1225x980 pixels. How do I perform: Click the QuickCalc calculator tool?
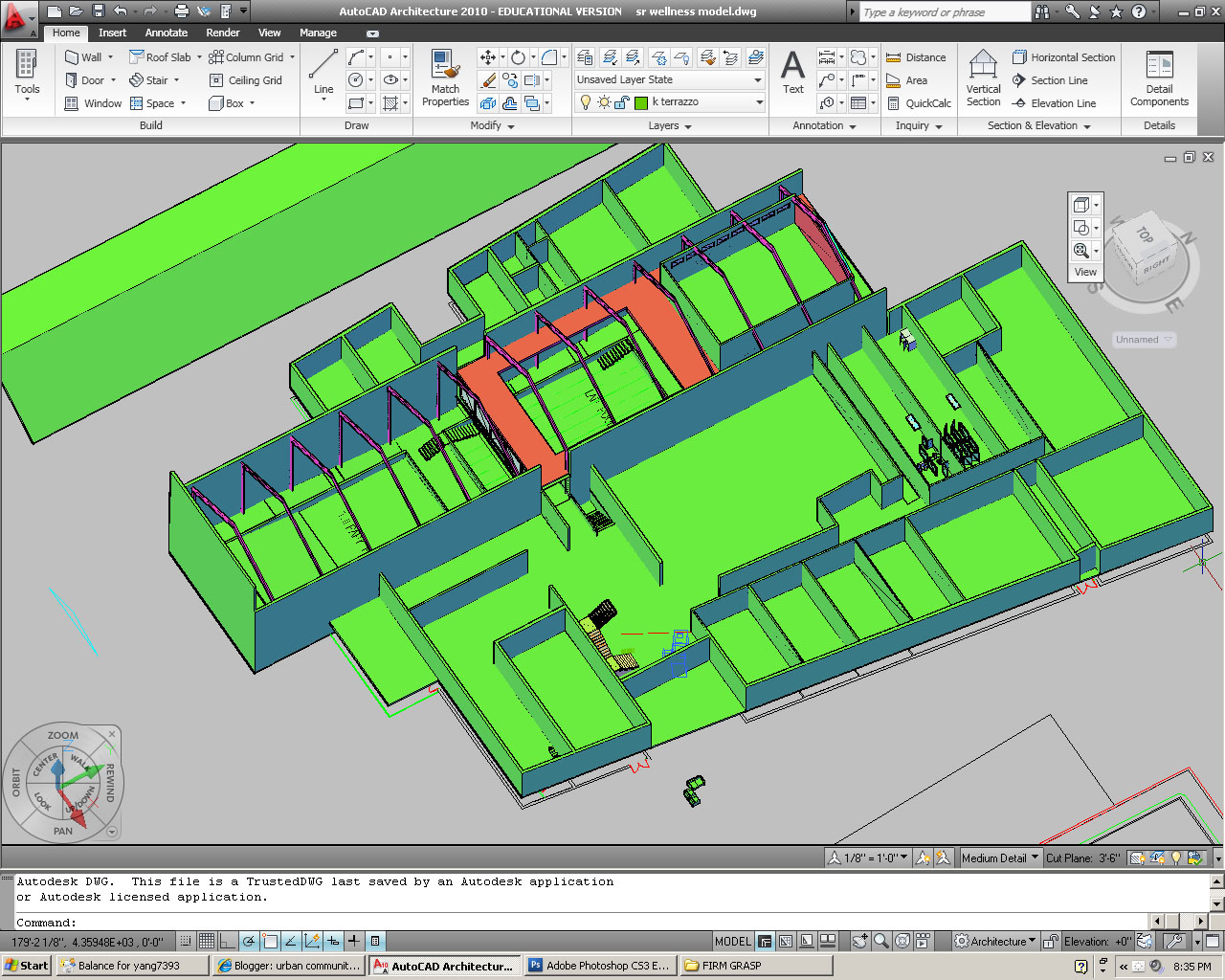(x=919, y=103)
